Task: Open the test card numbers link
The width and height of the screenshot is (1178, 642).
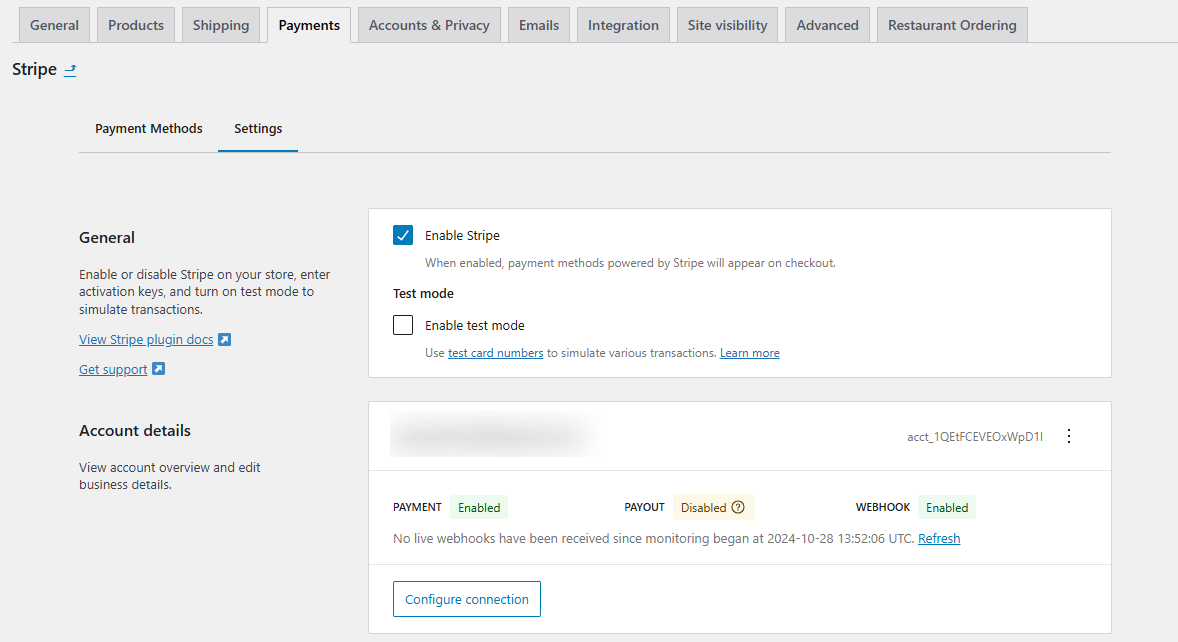Action: pyautogui.click(x=495, y=352)
